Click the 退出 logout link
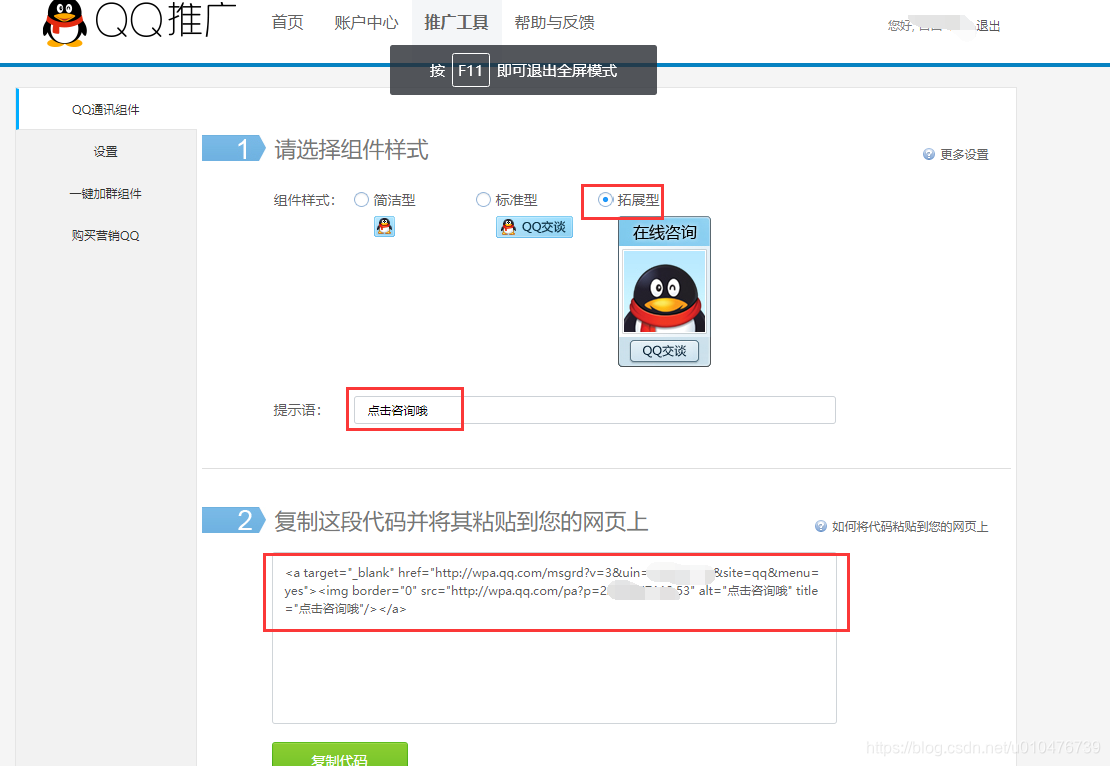Viewport: 1110px width, 766px height. 988,26
